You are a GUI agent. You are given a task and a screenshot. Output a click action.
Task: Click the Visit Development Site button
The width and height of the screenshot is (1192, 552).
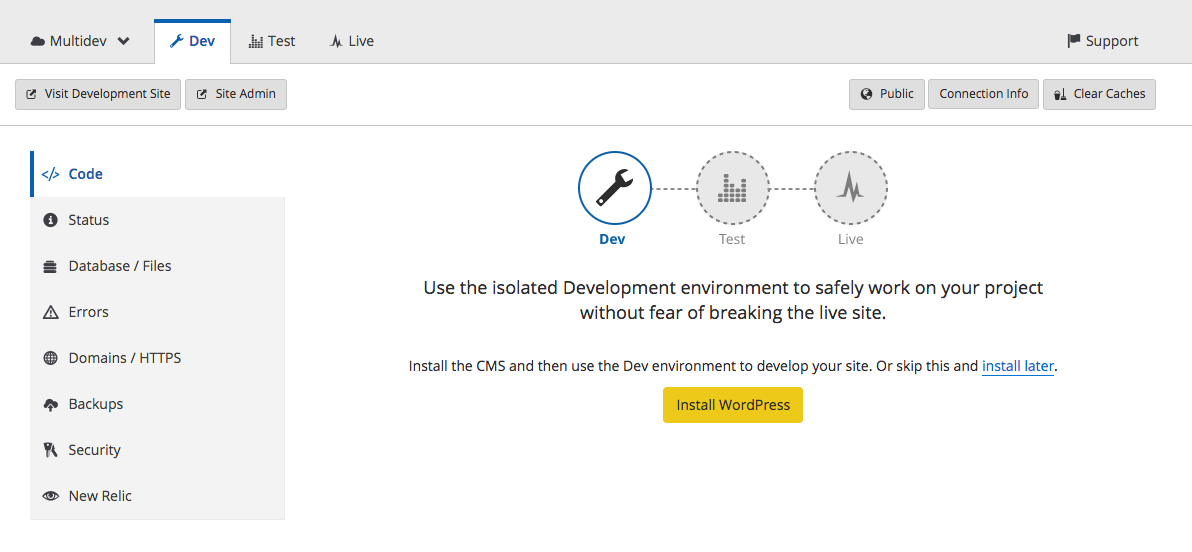click(98, 94)
